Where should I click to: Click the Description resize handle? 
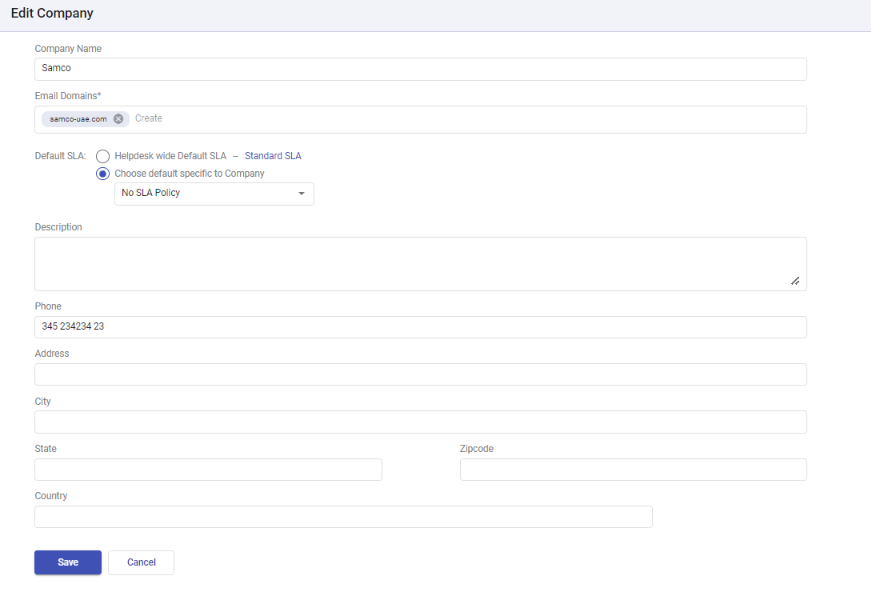[x=795, y=282]
